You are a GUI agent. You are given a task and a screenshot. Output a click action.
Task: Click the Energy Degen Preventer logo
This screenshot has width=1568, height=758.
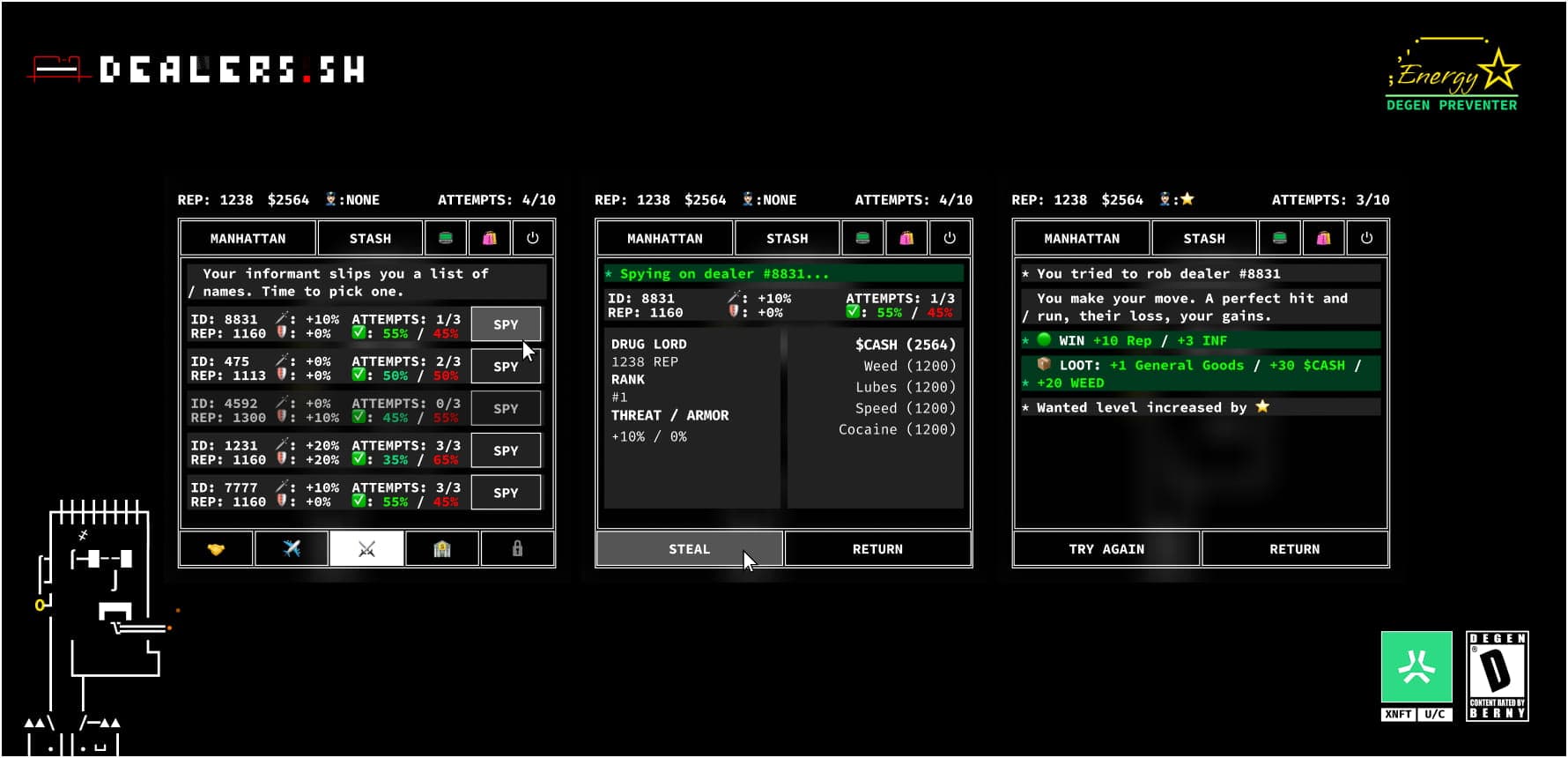[x=1453, y=76]
